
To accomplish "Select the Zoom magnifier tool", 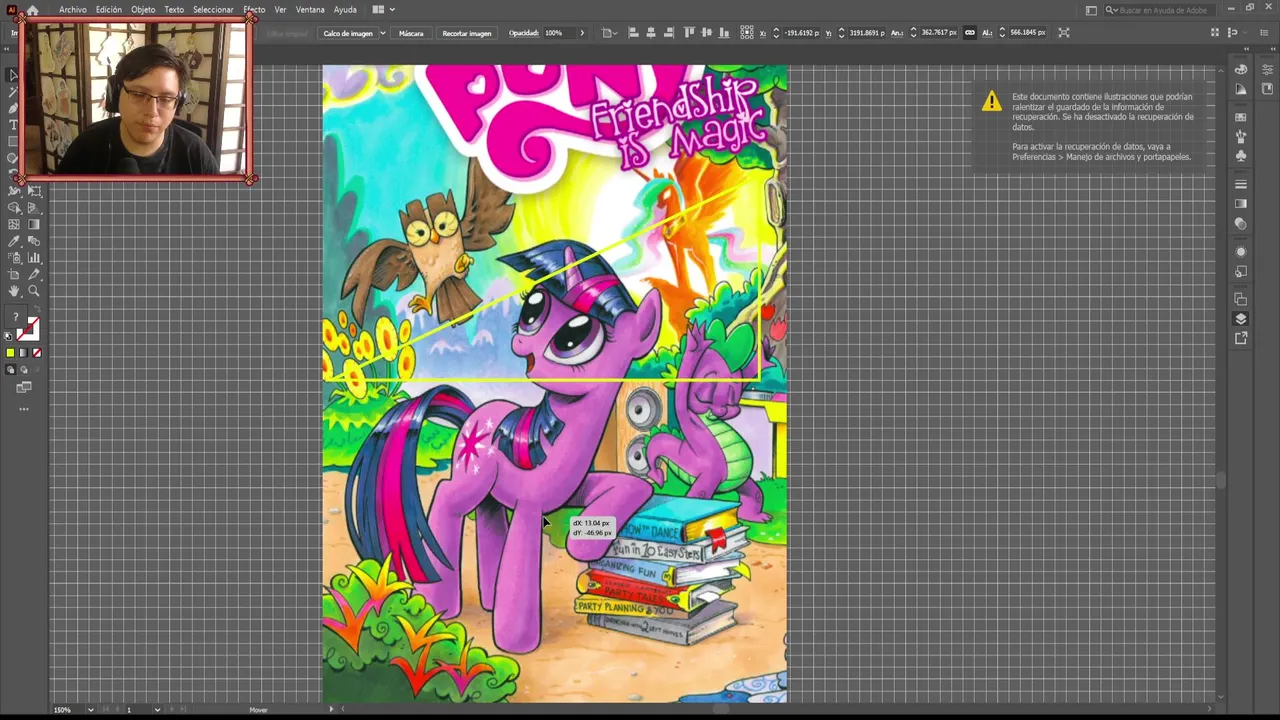I will (x=34, y=291).
